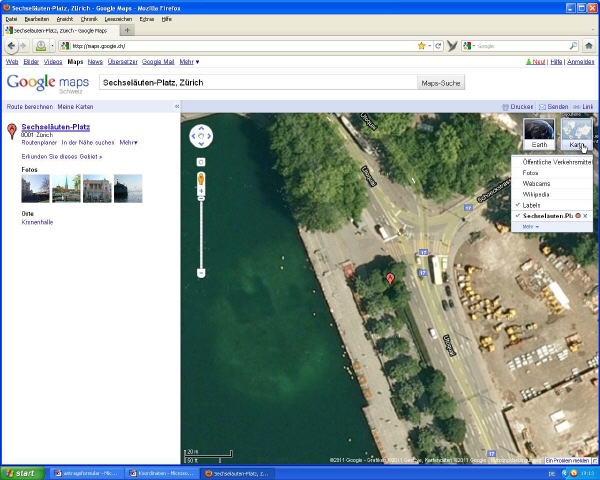Open the download button dropdown arrow
Viewport: 600px width, 480px height.
[52, 46]
